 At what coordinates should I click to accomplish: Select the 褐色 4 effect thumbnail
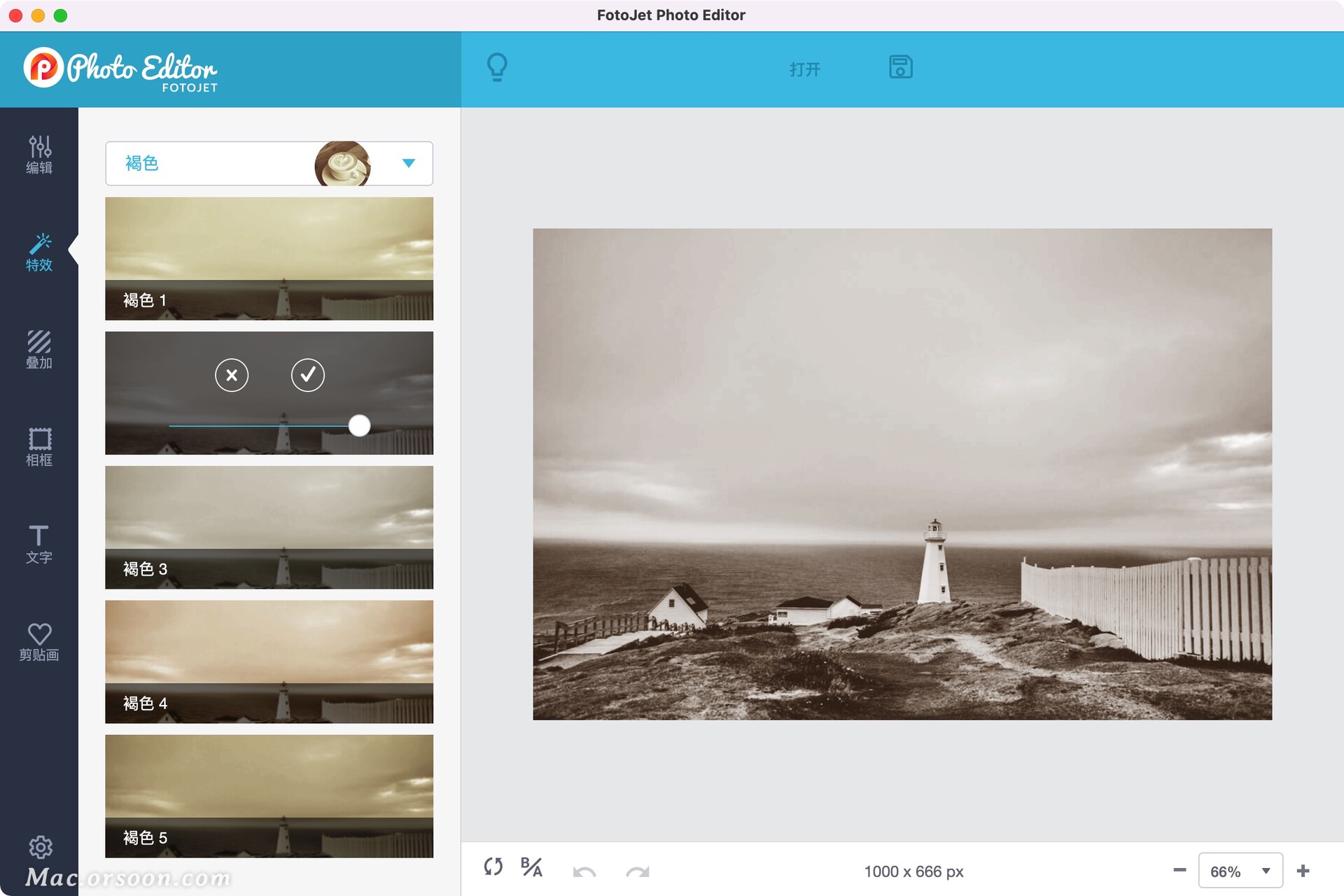pyautogui.click(x=269, y=661)
